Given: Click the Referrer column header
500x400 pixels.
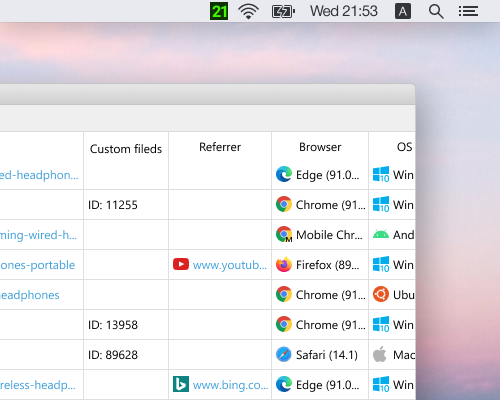Looking at the screenshot, I should 220,147.
